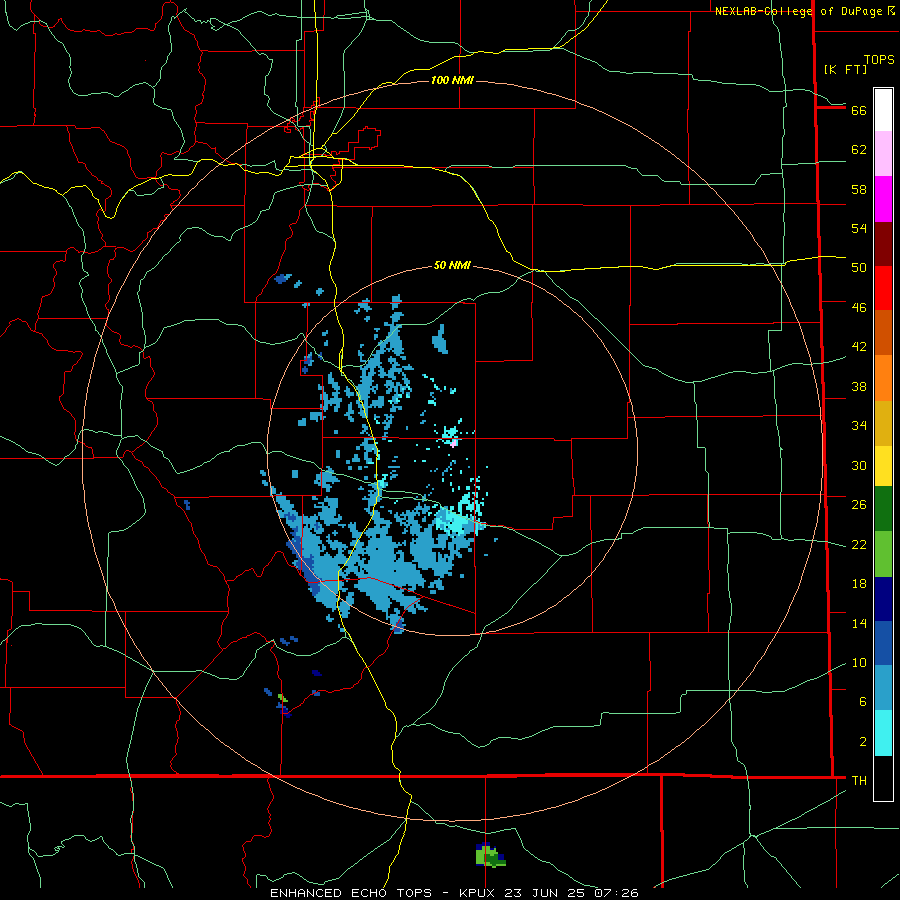Click the black TH swatch at the scale bottom
The image size is (900, 900).
tap(883, 778)
